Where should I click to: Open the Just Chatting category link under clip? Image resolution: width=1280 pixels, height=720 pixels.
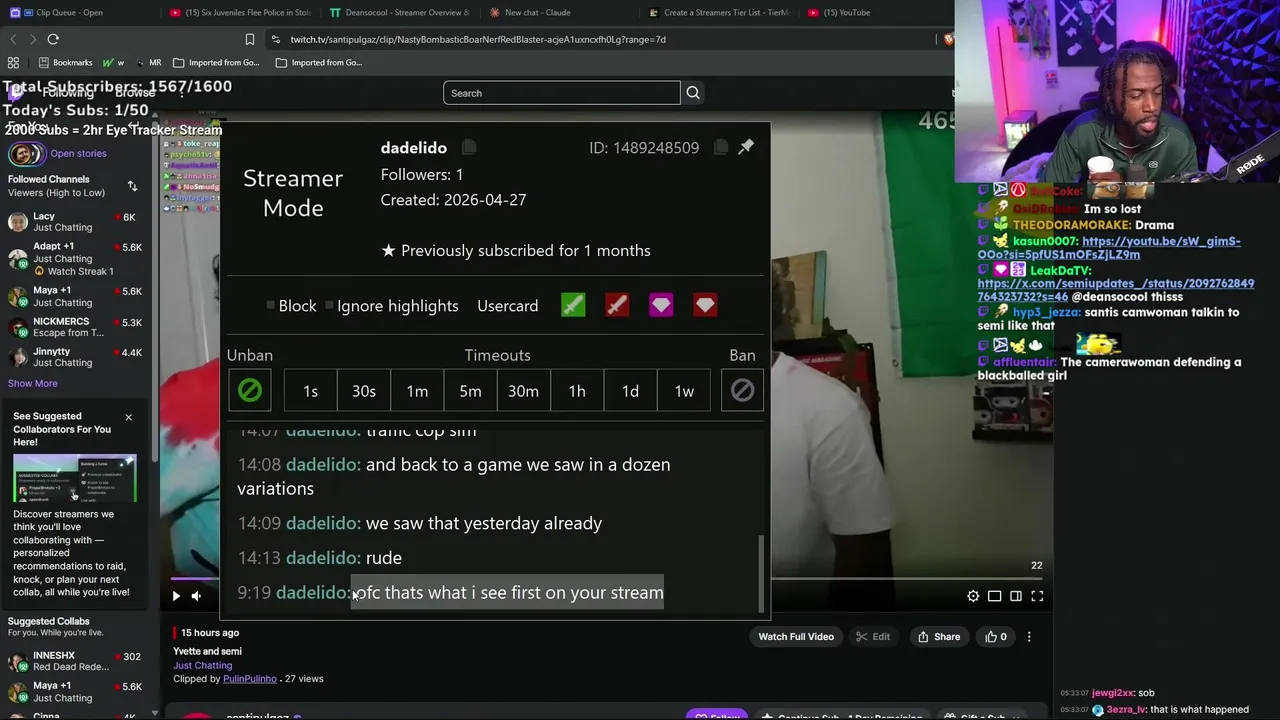coord(202,665)
